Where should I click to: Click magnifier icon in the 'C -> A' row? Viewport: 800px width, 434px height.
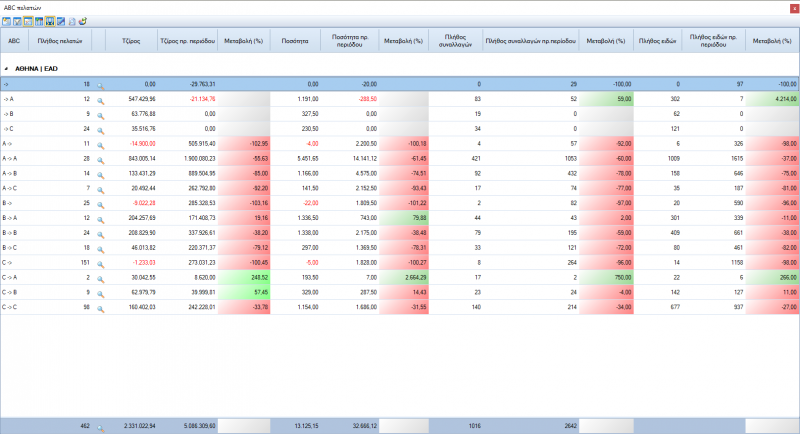[x=101, y=279]
